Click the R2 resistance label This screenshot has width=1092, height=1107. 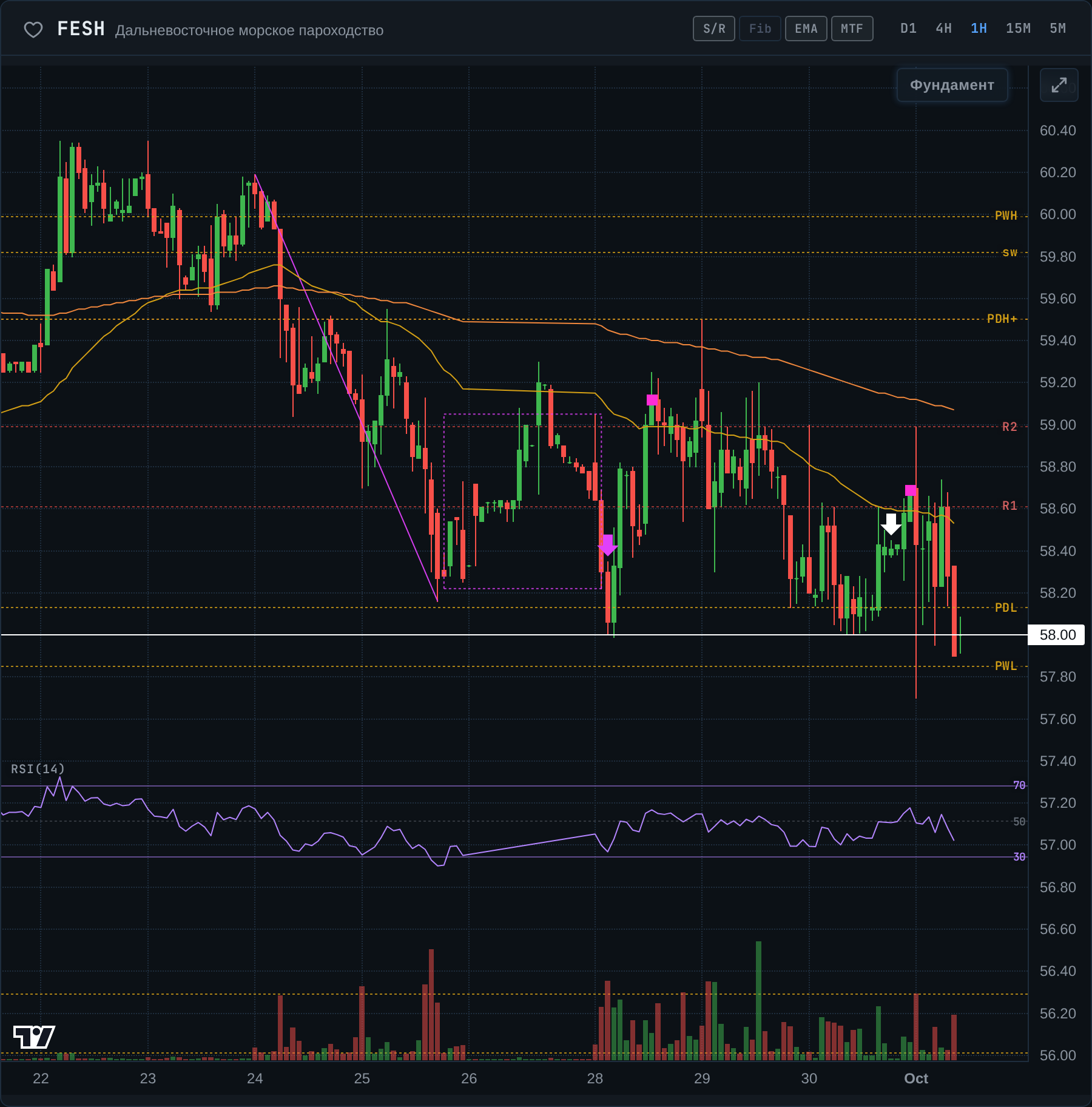[1009, 427]
